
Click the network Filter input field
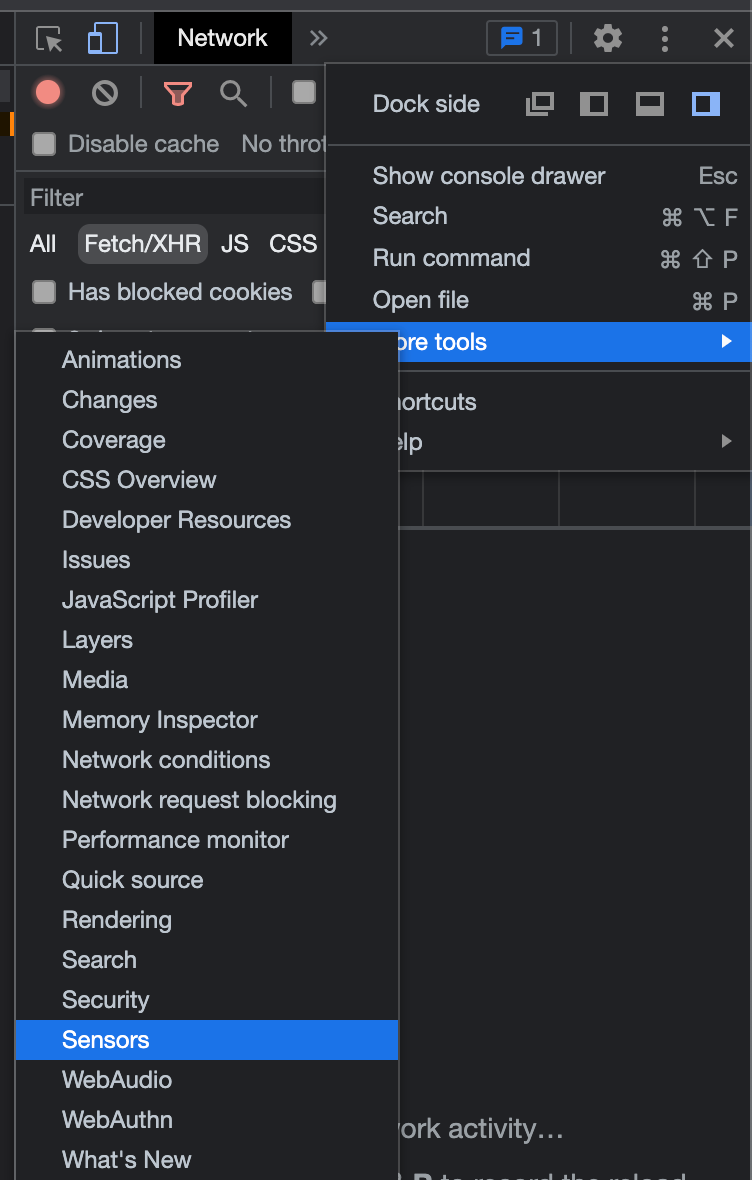click(x=150, y=197)
